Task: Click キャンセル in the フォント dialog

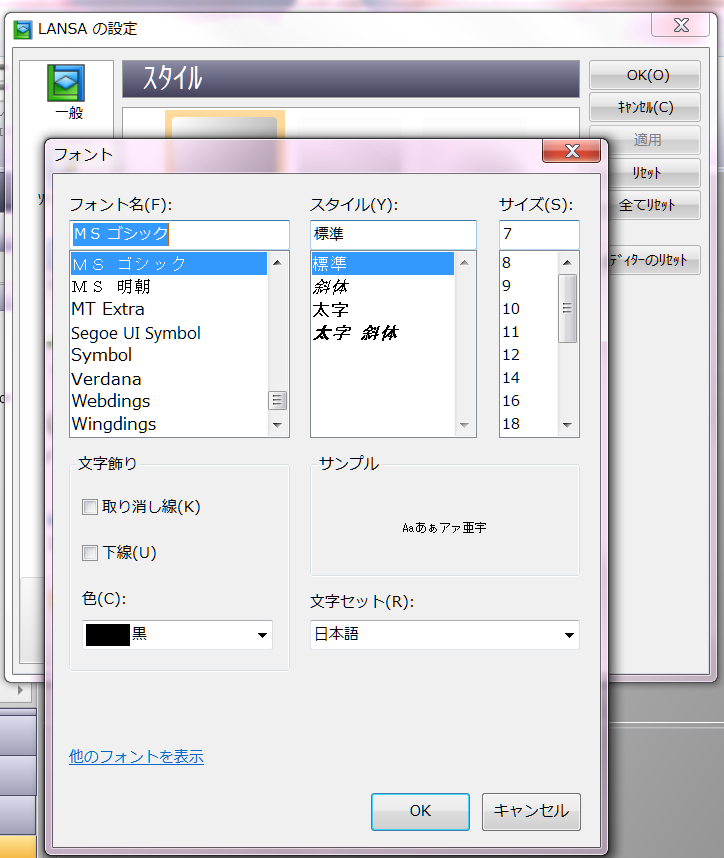Action: click(x=531, y=811)
